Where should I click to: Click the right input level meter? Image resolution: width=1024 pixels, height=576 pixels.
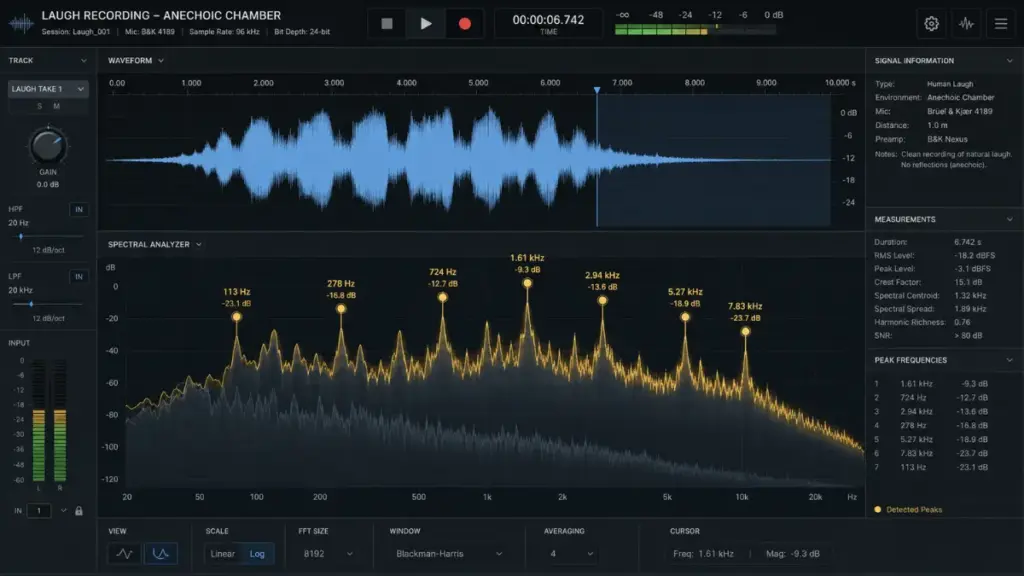[x=59, y=420]
